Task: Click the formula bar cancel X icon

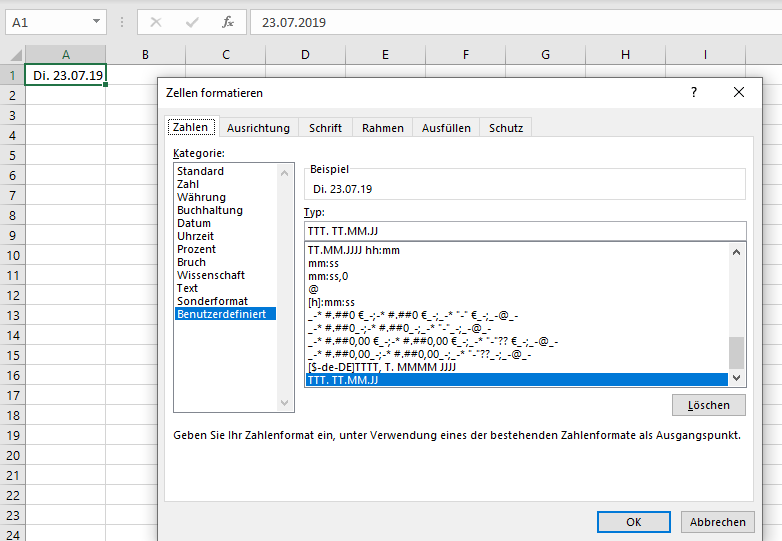Action: pyautogui.click(x=156, y=22)
